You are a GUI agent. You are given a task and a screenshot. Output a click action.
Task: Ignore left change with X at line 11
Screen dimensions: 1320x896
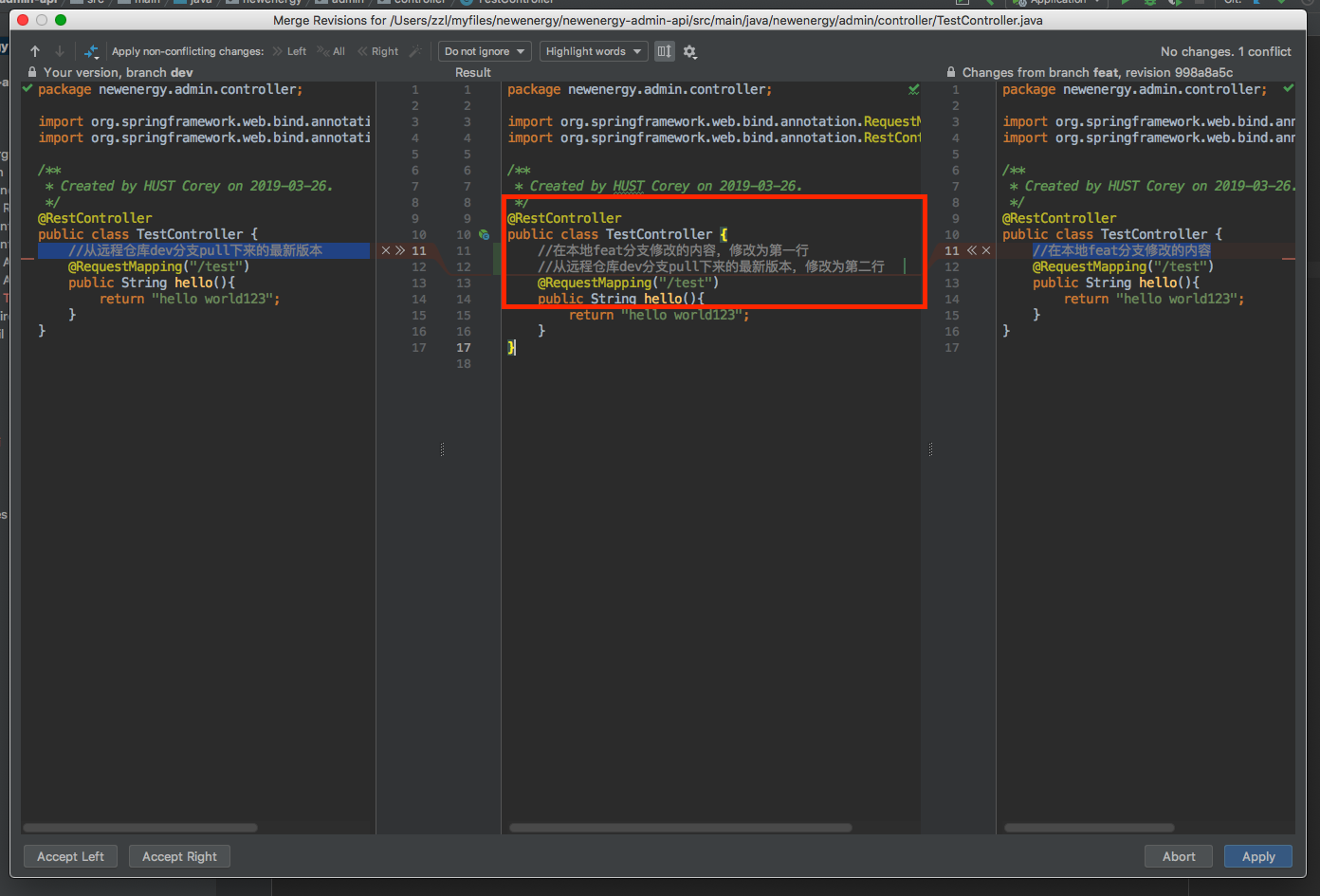[386, 250]
